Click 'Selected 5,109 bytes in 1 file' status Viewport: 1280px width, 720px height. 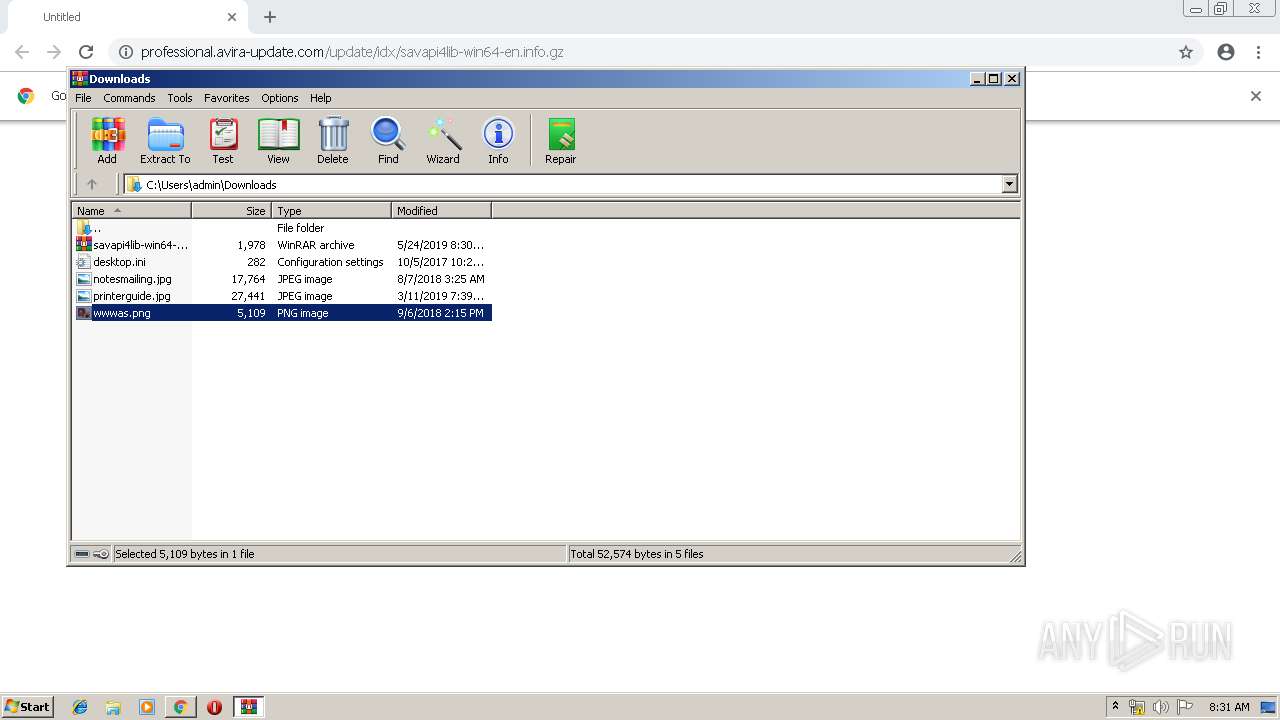coord(184,554)
